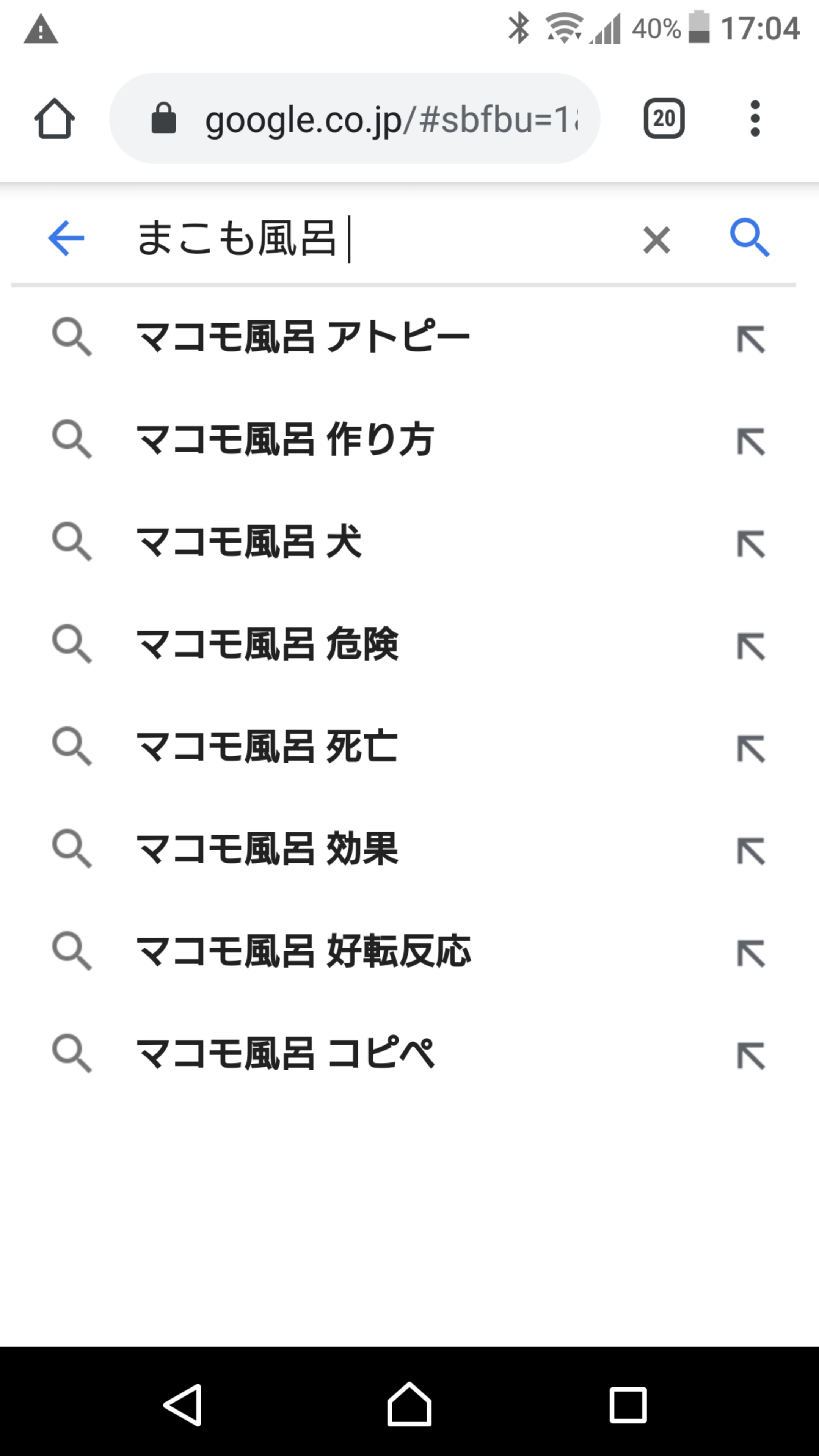Screen dimensions: 819x1456
Task: Tap the magnifier icon beside マコモ風呂 アトピー
Action: pos(72,337)
